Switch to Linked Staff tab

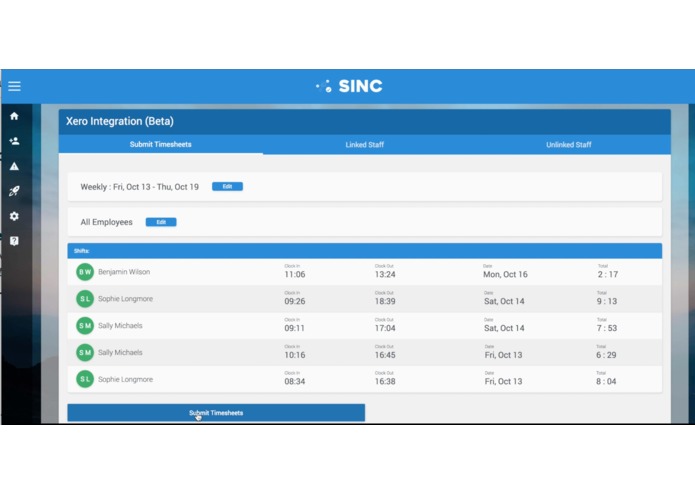[x=365, y=144]
